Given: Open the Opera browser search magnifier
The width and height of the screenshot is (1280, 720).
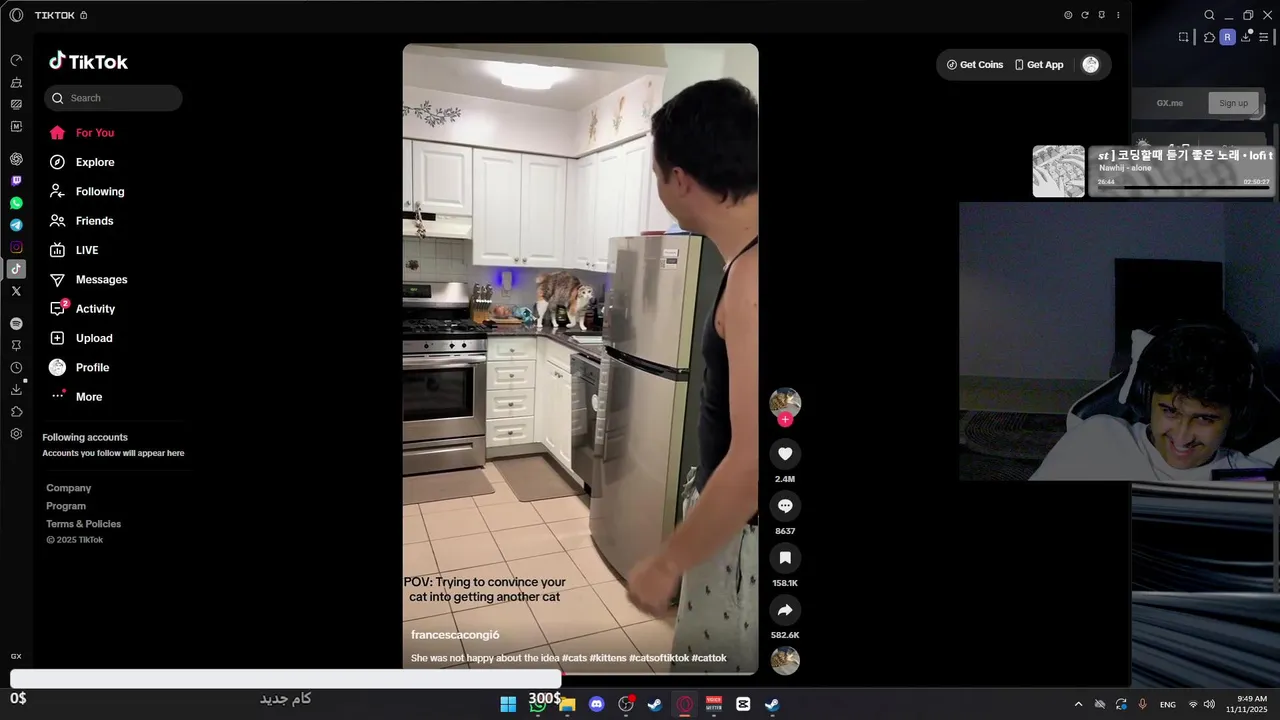Looking at the screenshot, I should (1209, 15).
